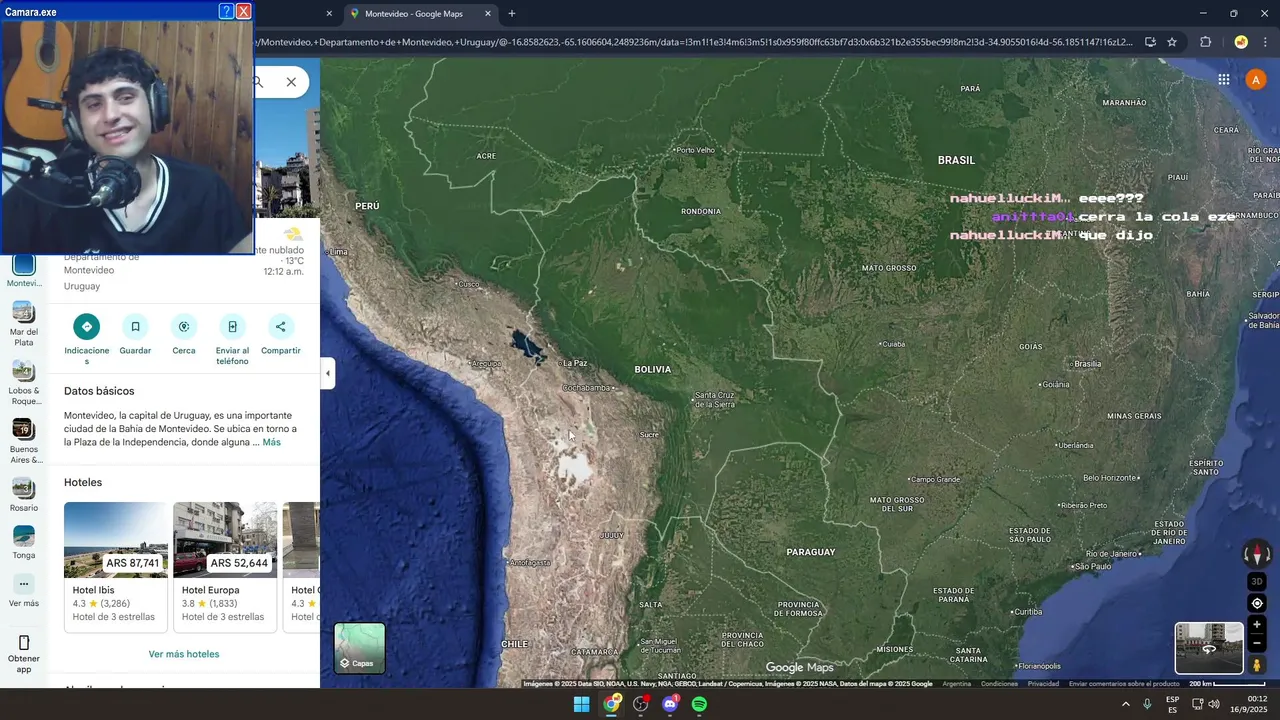This screenshot has width=1280, height=720.
Task: Save Montevideo with the Guardar button
Action: [135, 335]
